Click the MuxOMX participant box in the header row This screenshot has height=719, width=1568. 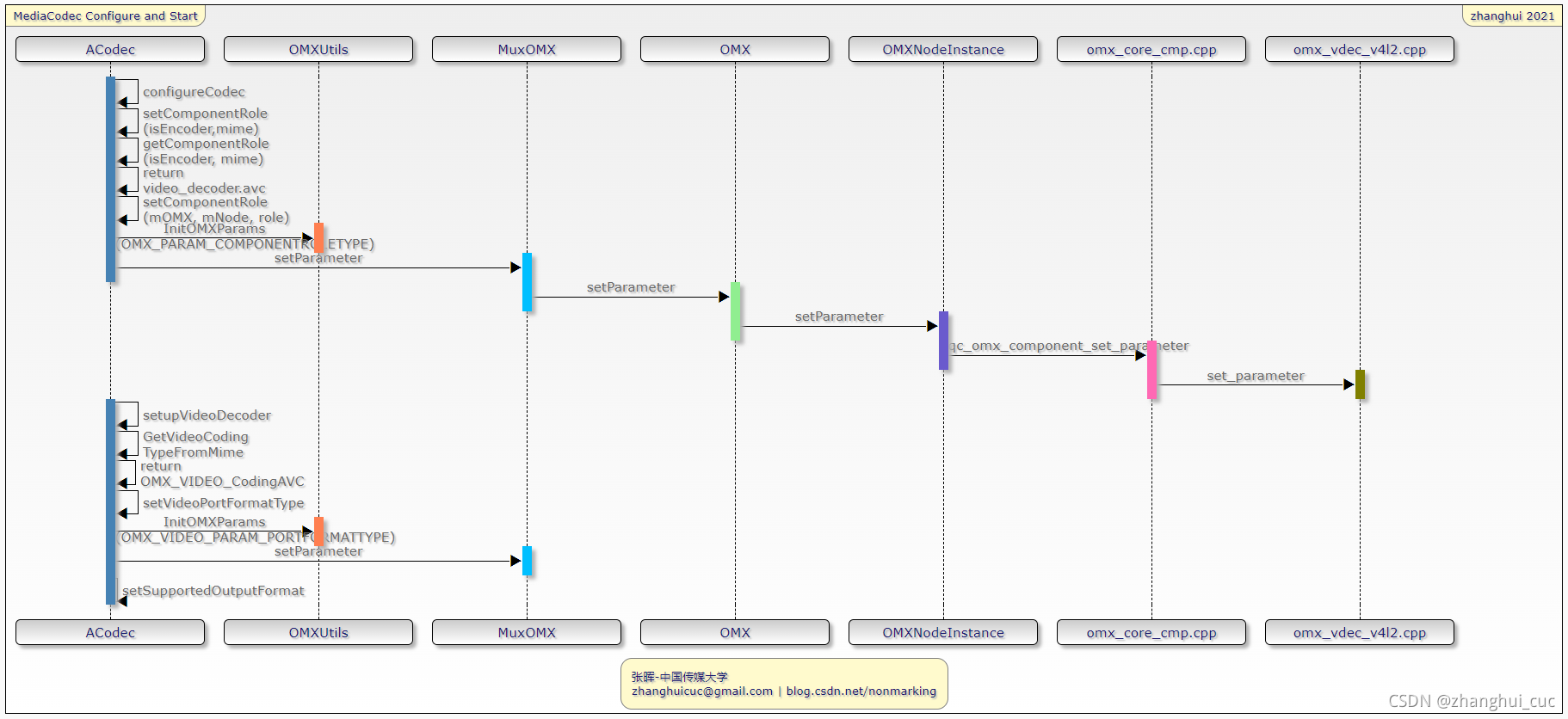(x=527, y=49)
